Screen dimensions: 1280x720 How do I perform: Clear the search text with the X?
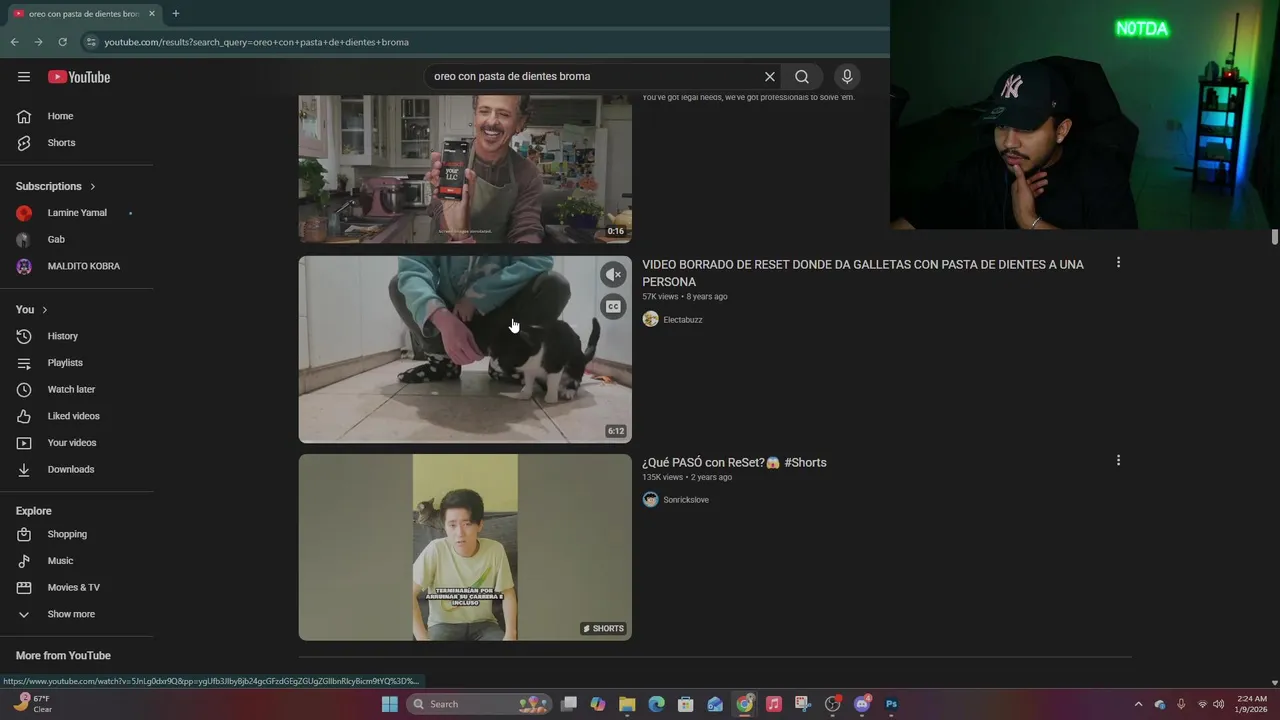click(770, 76)
